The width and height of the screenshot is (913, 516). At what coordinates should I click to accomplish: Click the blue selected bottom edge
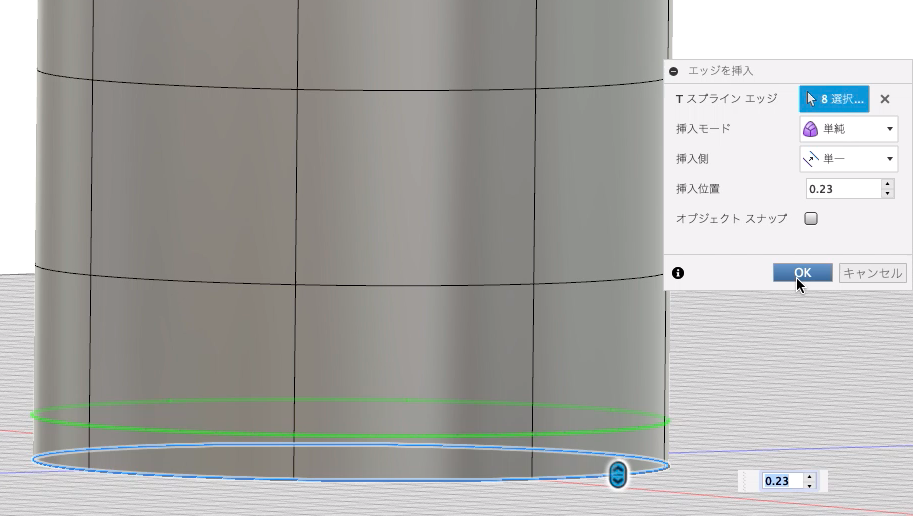349,480
